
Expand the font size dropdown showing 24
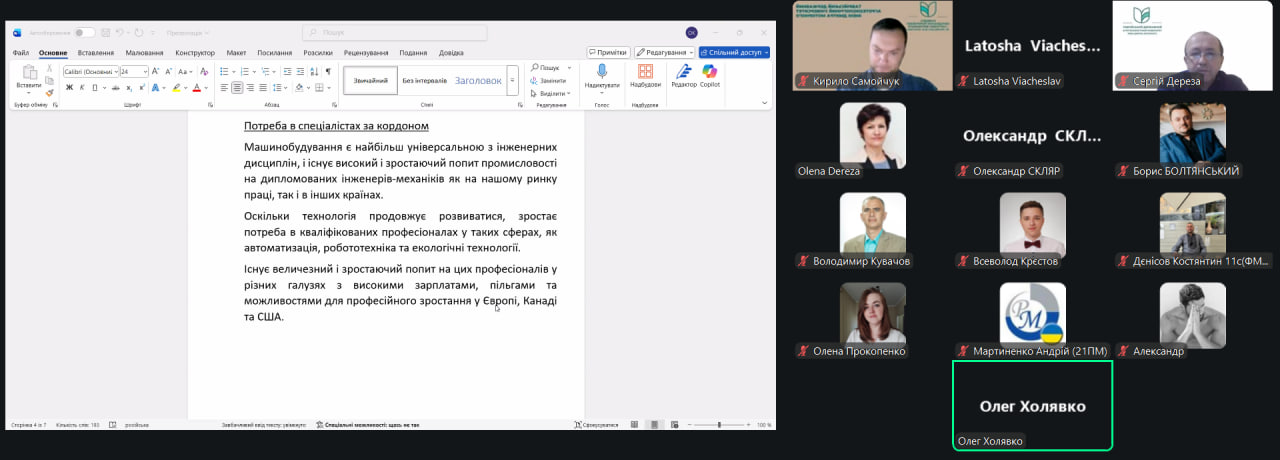coord(145,71)
